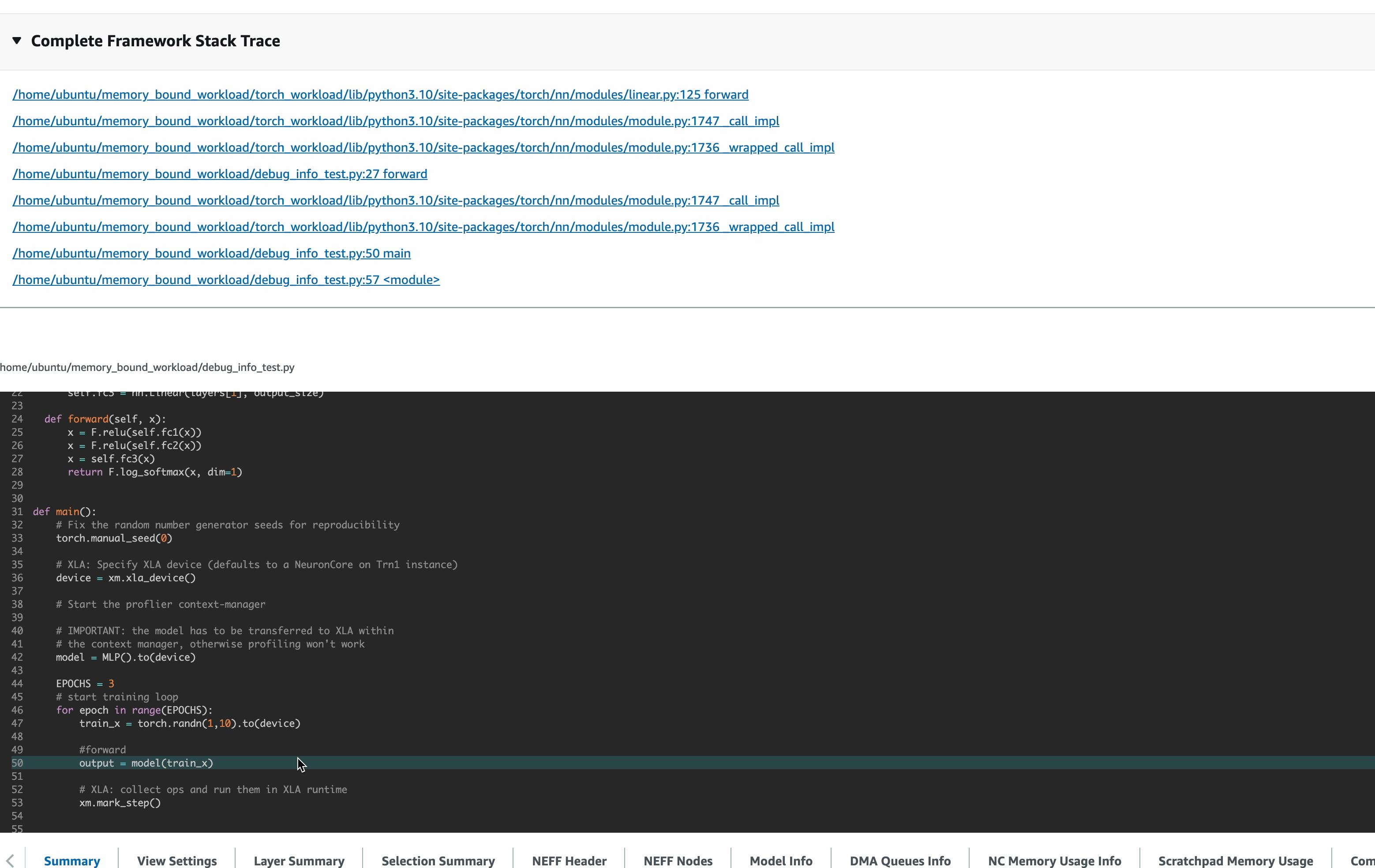
Task: Open the debug_info_test.py:27 forward link
Action: tap(220, 174)
